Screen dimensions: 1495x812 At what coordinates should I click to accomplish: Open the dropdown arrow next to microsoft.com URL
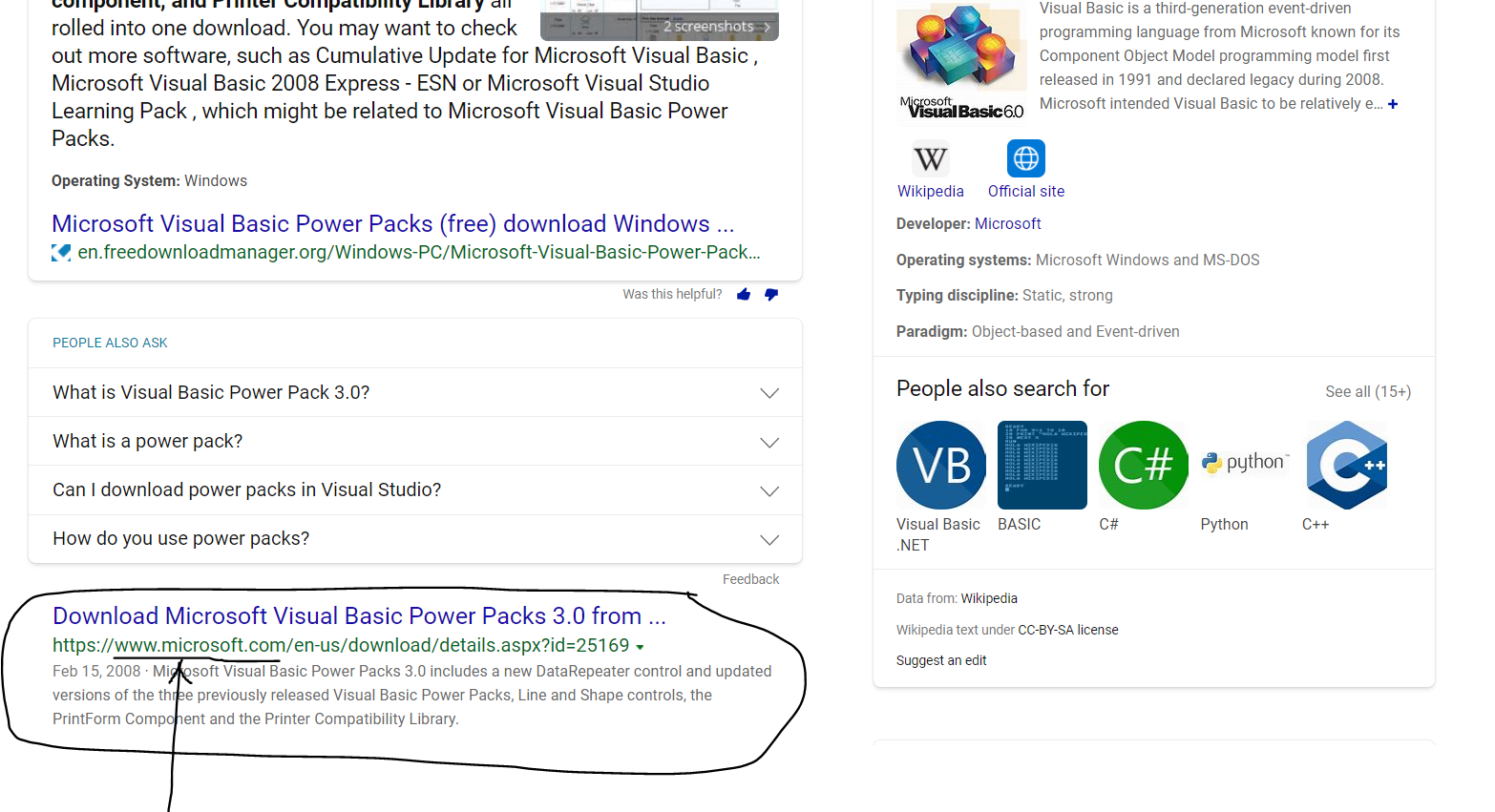click(640, 647)
